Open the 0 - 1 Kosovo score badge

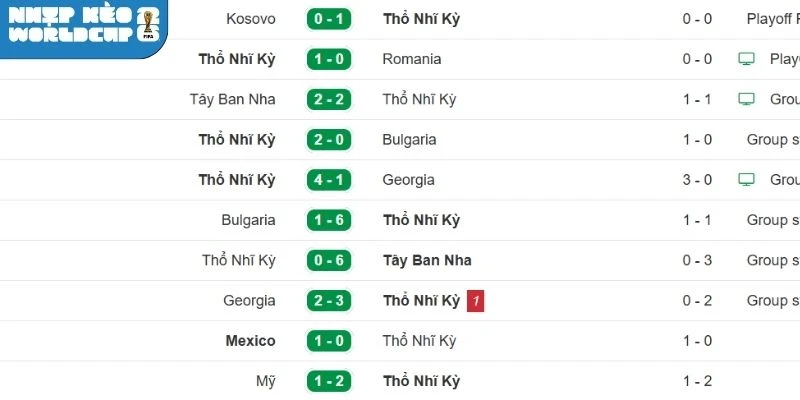pyautogui.click(x=329, y=19)
